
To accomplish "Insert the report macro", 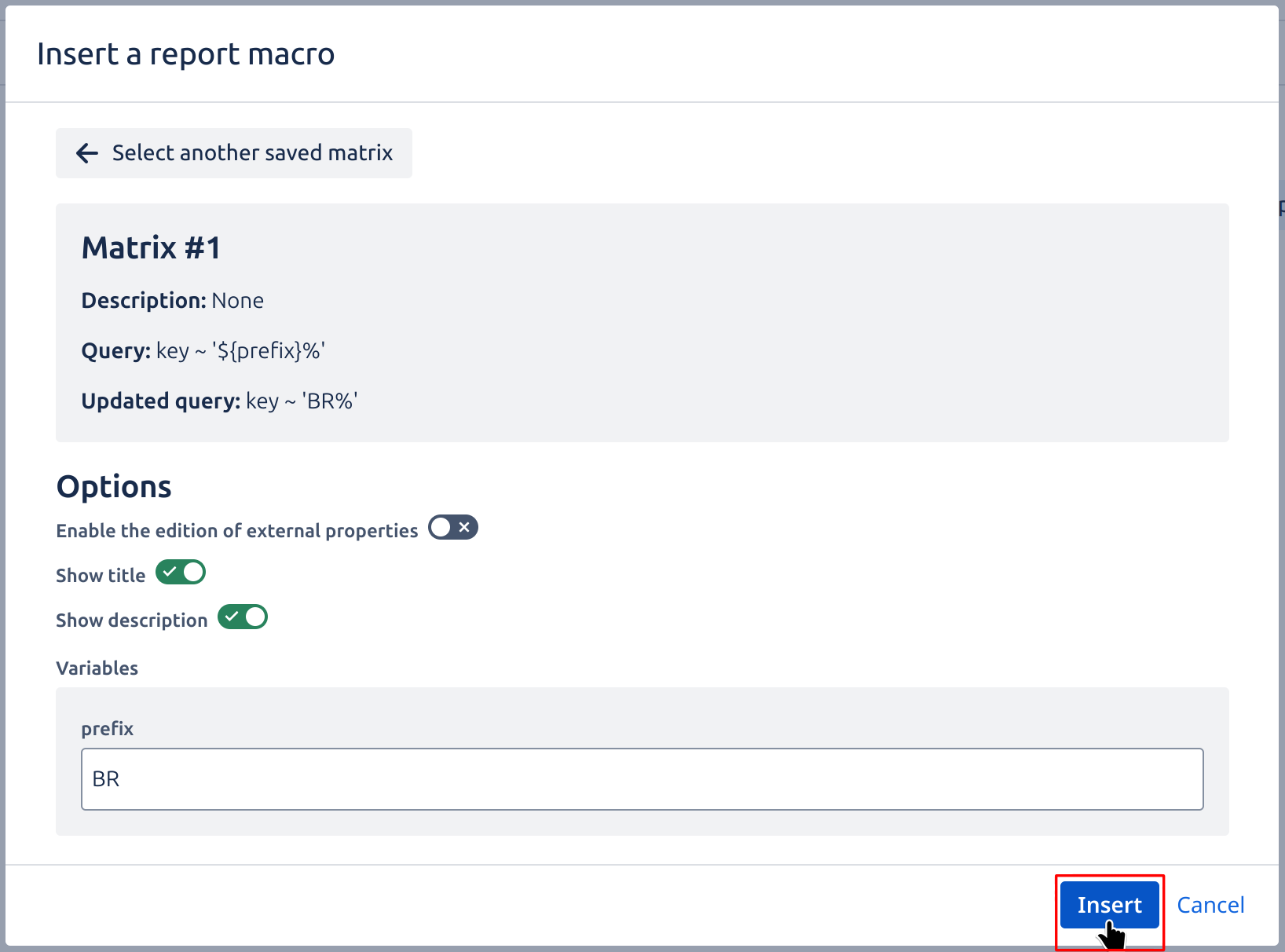I will click(x=1109, y=904).
